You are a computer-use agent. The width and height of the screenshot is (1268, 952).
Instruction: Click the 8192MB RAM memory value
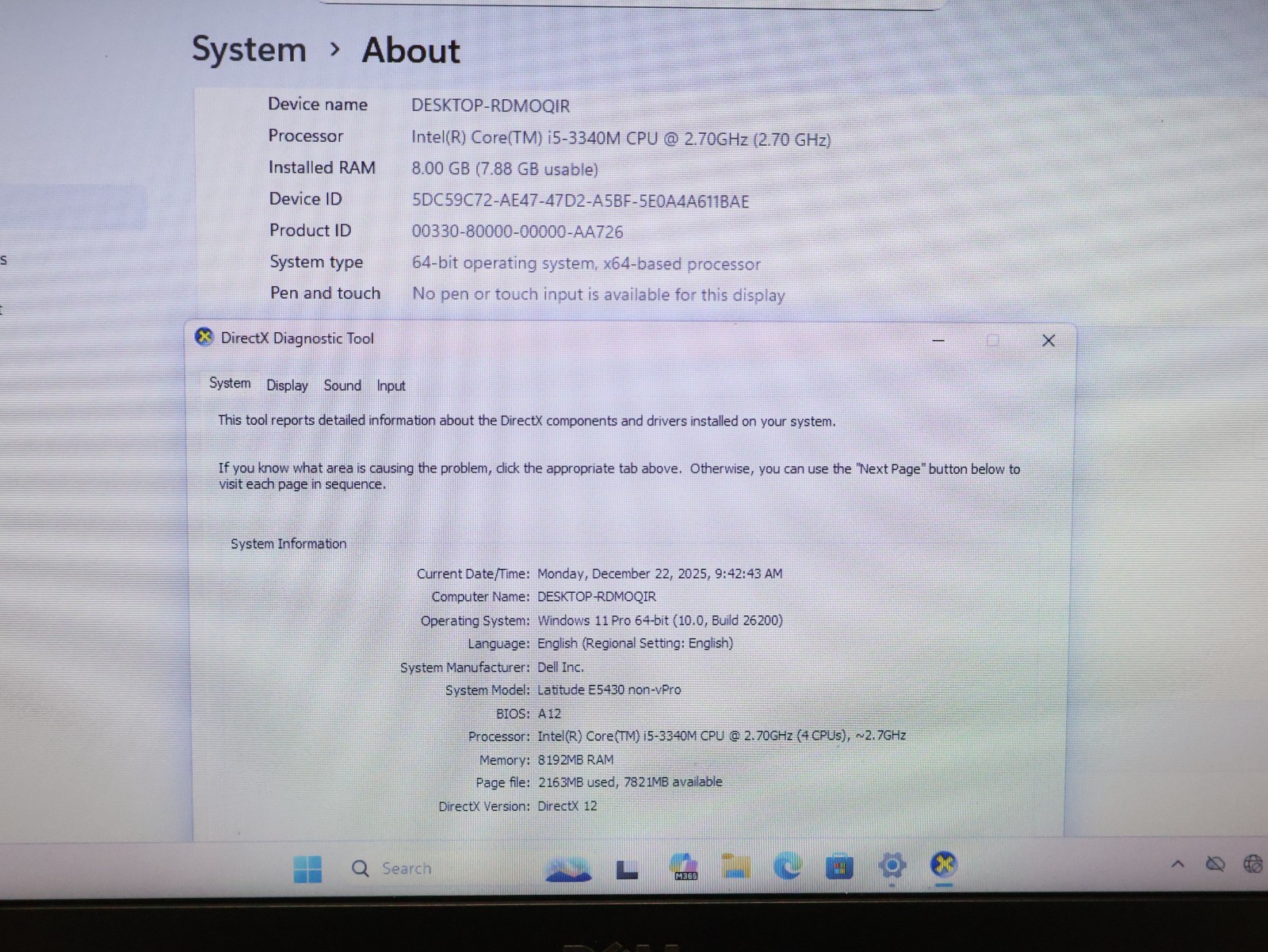coord(575,759)
